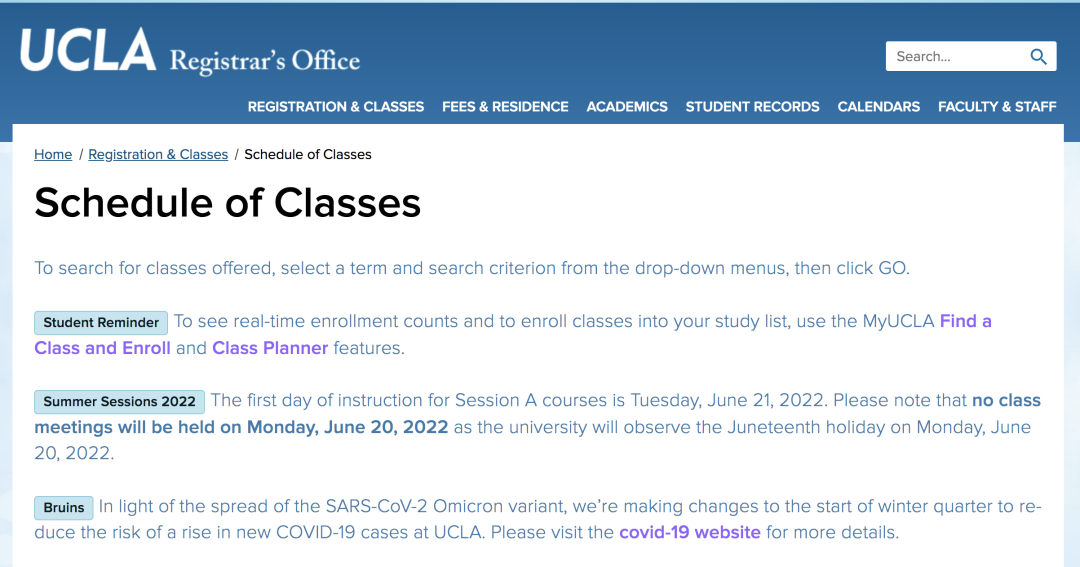This screenshot has height=567, width=1080.
Task: Click the Home breadcrumb link
Action: (x=53, y=155)
